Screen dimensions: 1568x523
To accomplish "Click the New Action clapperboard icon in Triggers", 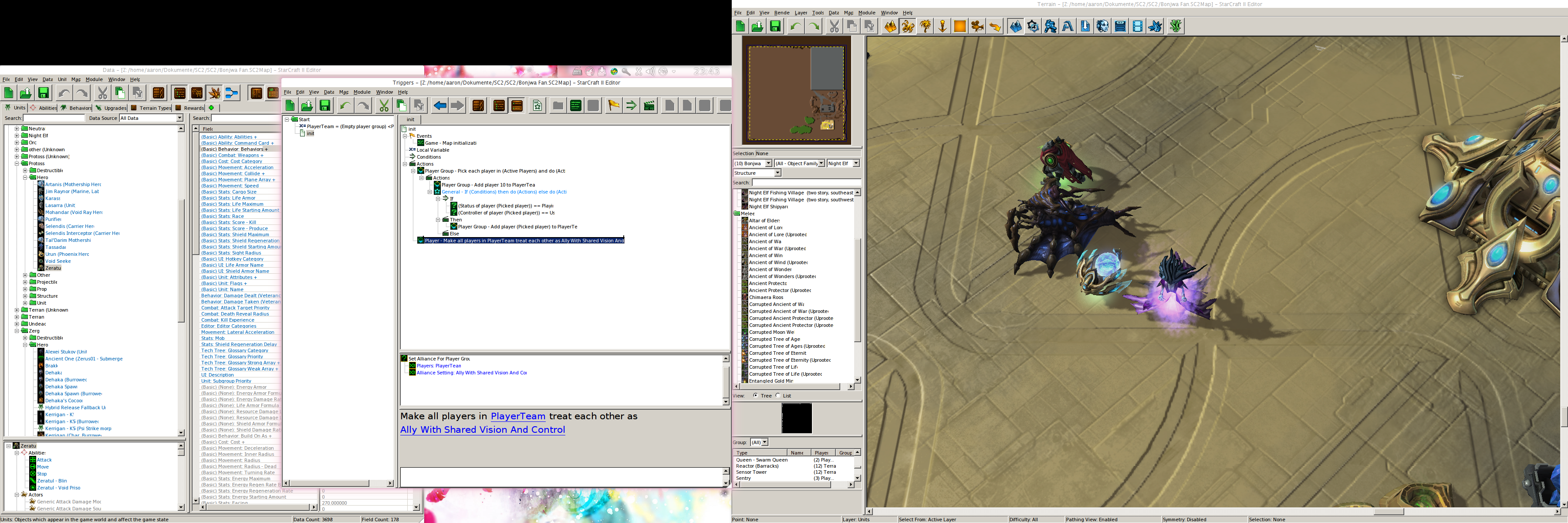I will pyautogui.click(x=649, y=106).
